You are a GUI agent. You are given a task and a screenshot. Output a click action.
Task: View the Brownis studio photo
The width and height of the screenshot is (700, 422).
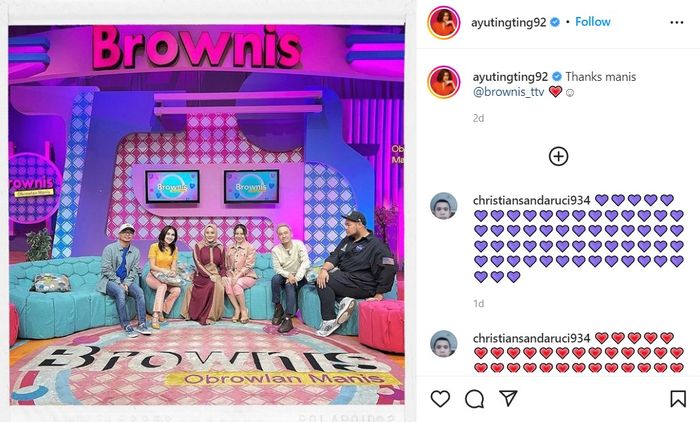[207, 215]
